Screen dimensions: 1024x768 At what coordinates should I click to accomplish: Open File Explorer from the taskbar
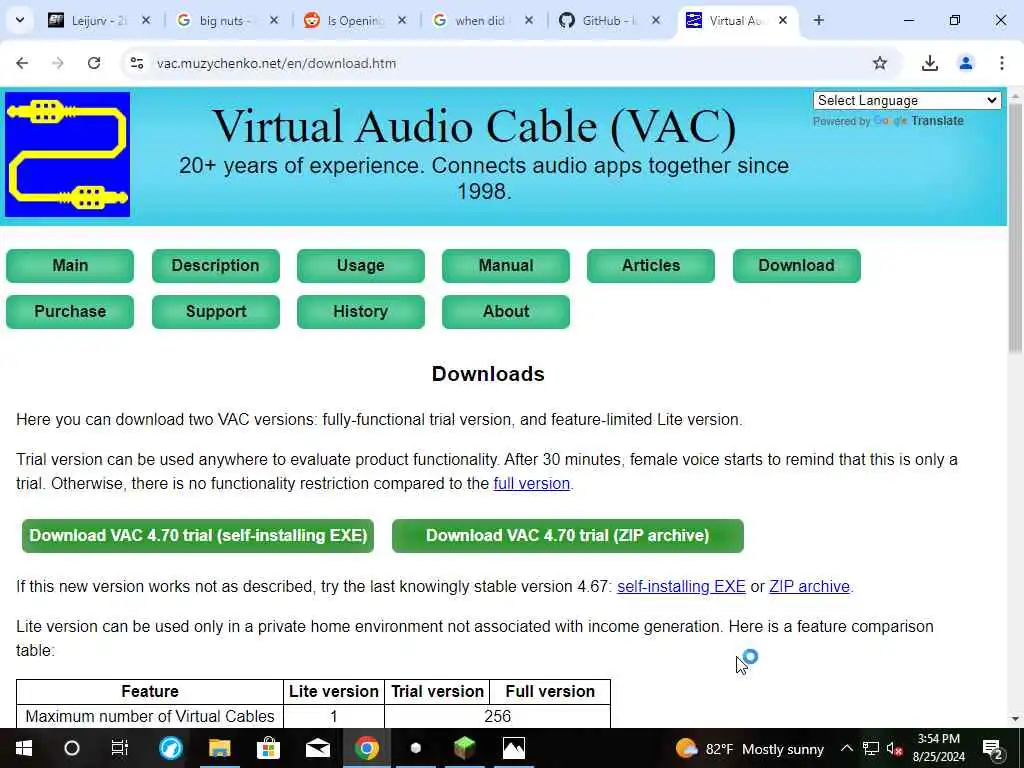tap(219, 748)
